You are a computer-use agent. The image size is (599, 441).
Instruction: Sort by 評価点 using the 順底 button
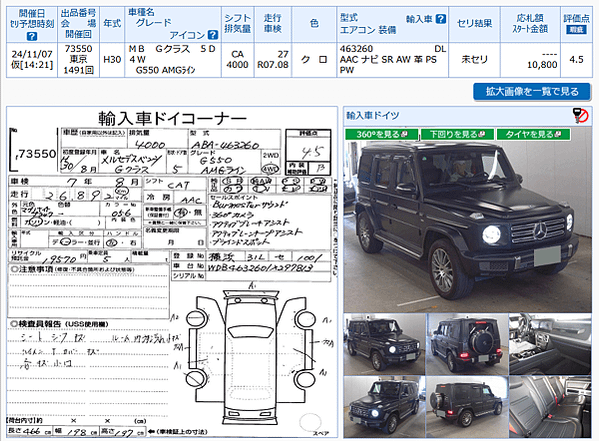tap(576, 29)
